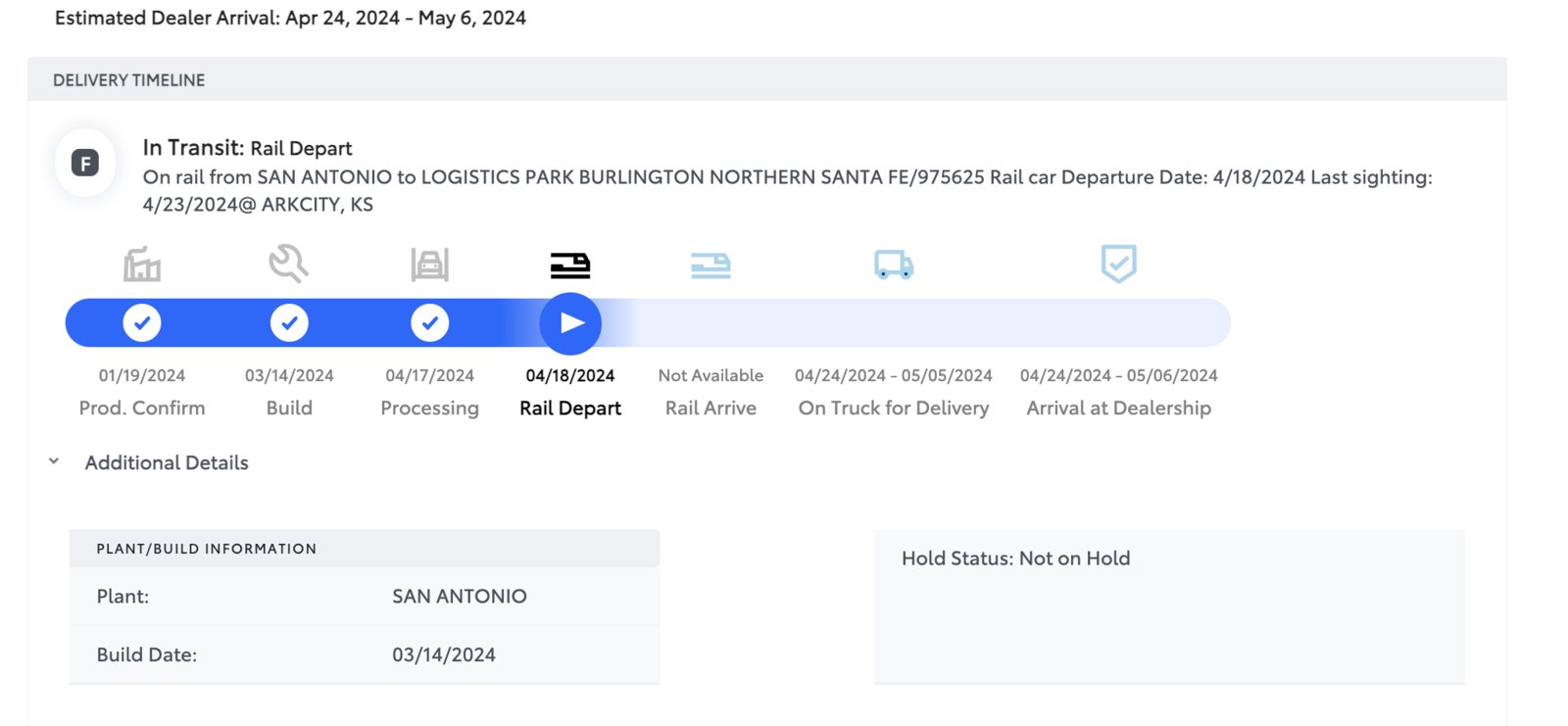
Task: Click the 03/14/2024 Build date in timeline
Action: pyautogui.click(x=289, y=375)
